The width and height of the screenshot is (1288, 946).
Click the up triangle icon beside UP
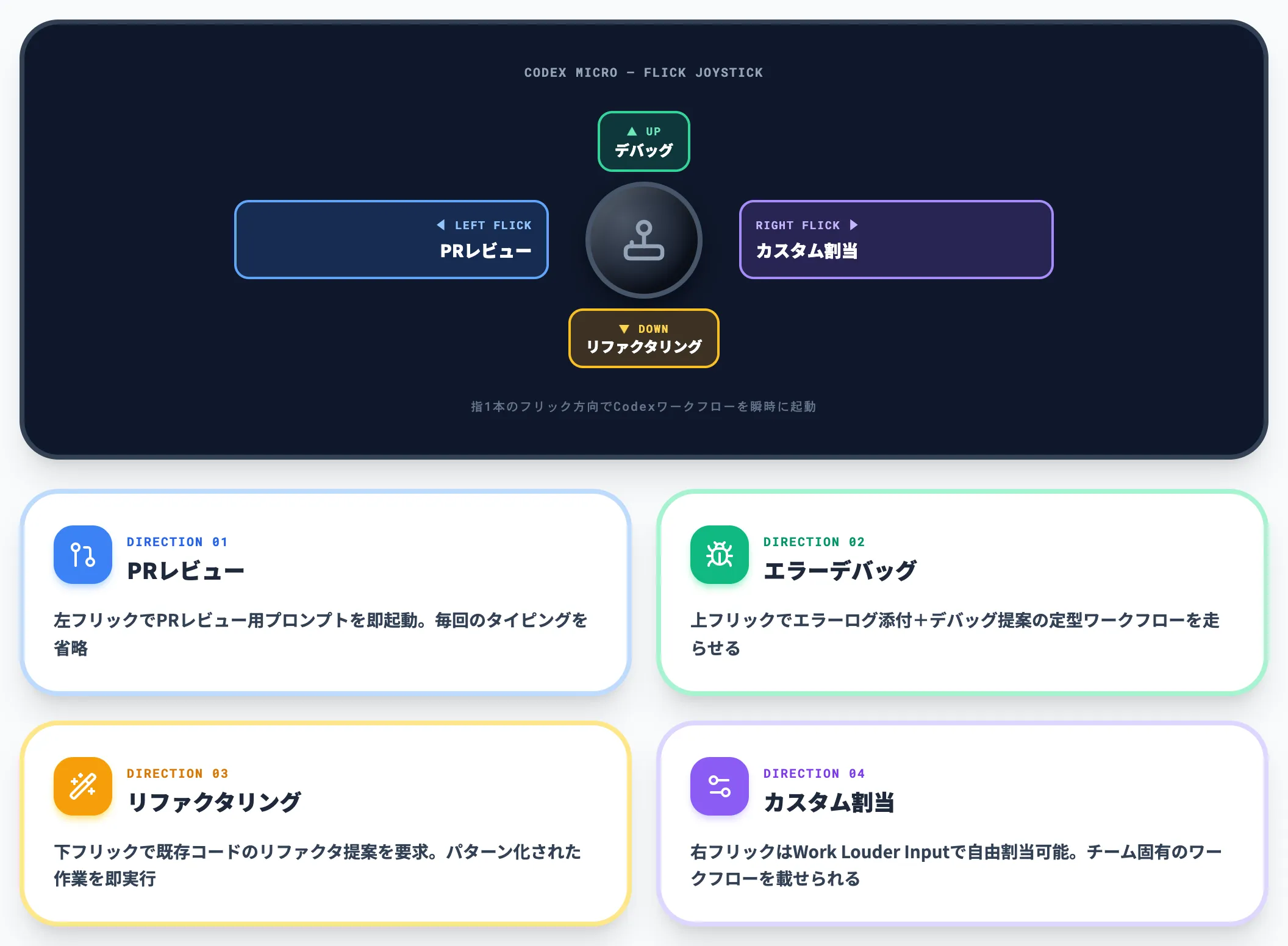(632, 131)
